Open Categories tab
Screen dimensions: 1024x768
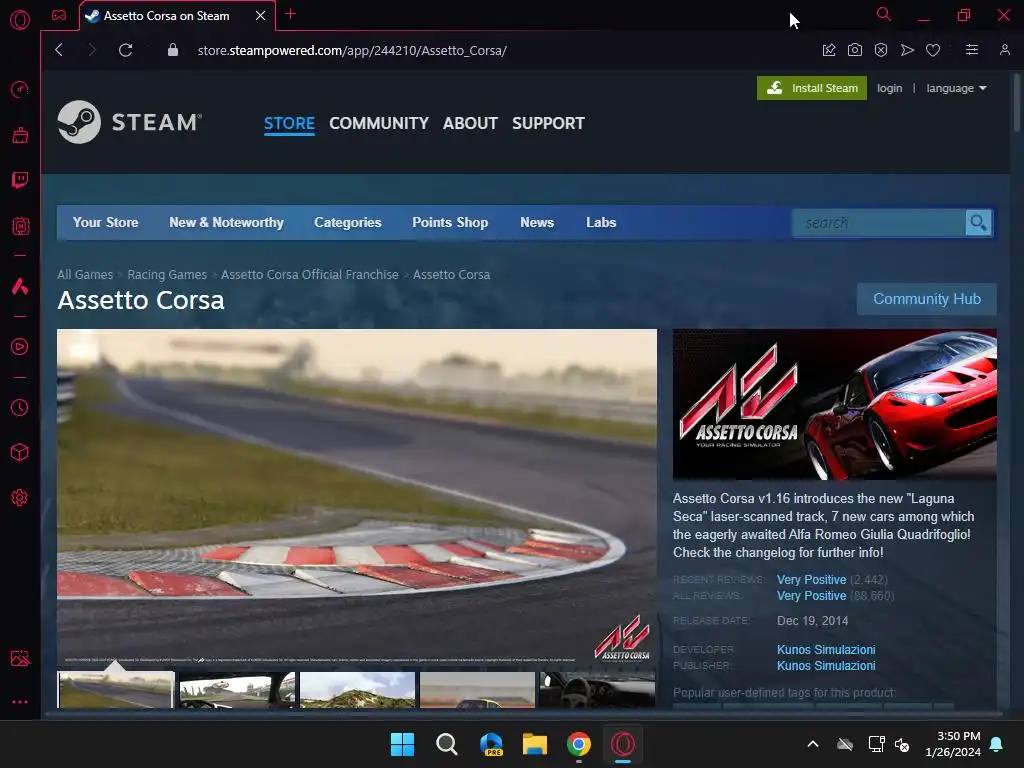(347, 223)
